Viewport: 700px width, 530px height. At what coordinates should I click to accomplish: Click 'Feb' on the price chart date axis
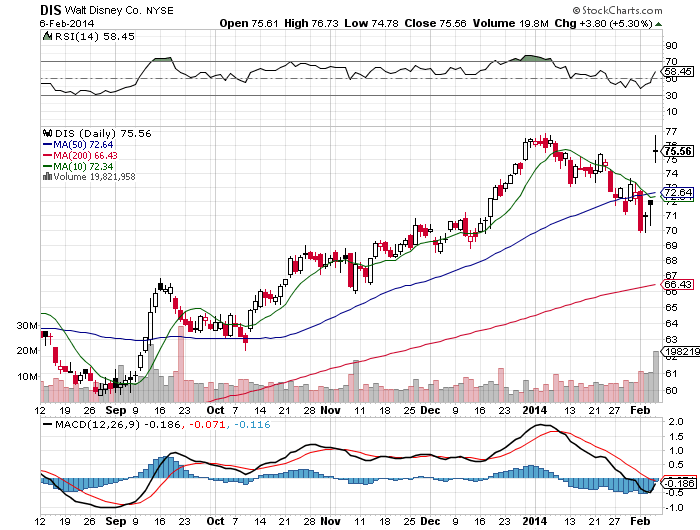[640, 410]
